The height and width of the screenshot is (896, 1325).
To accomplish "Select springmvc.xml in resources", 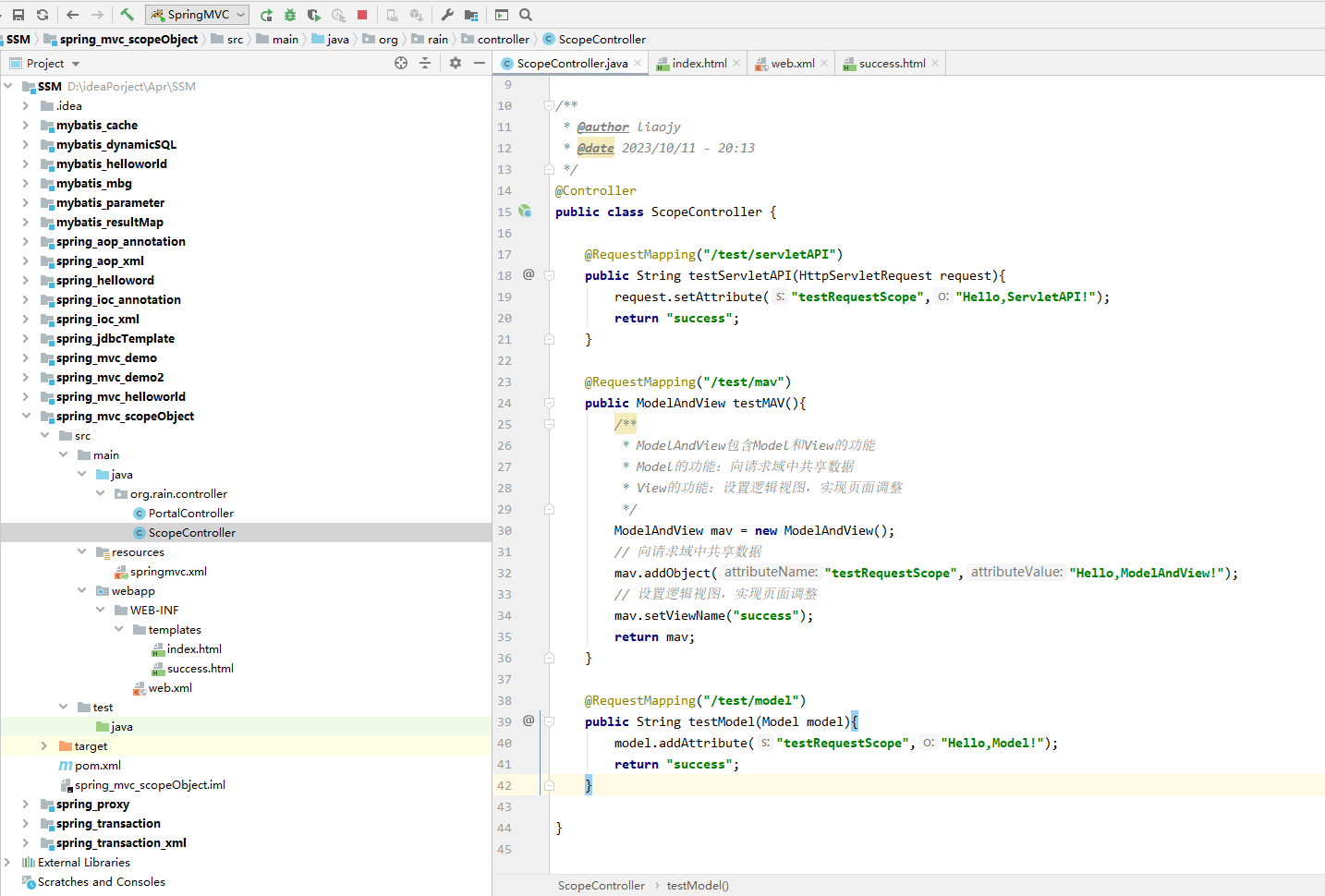I will coord(168,571).
